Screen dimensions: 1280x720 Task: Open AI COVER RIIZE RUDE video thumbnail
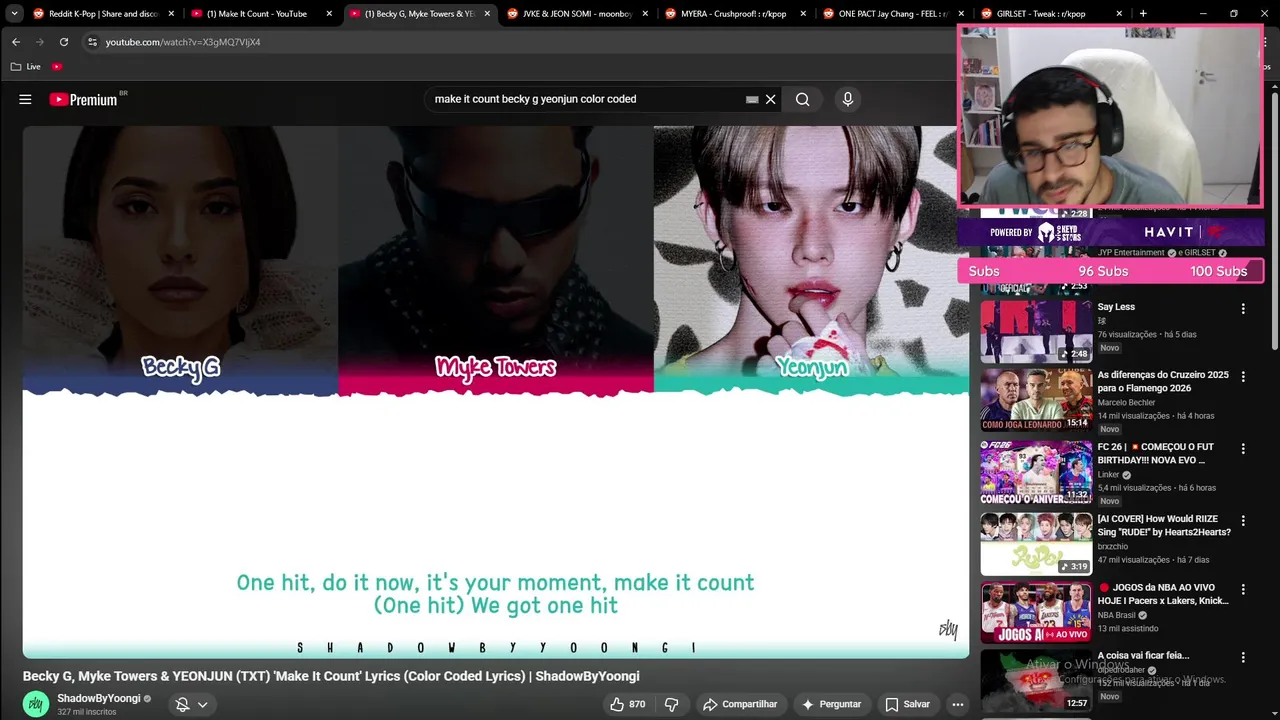pyautogui.click(x=1036, y=543)
